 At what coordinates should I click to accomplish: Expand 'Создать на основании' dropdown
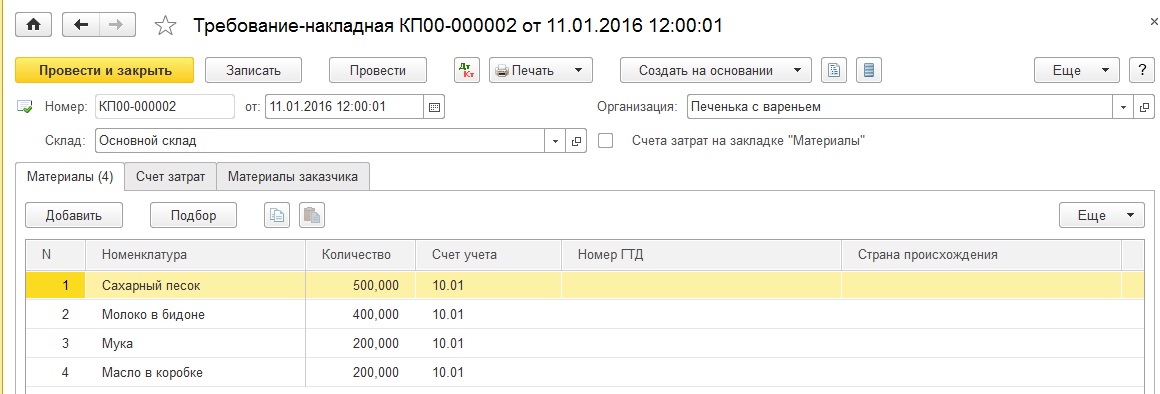tap(715, 70)
